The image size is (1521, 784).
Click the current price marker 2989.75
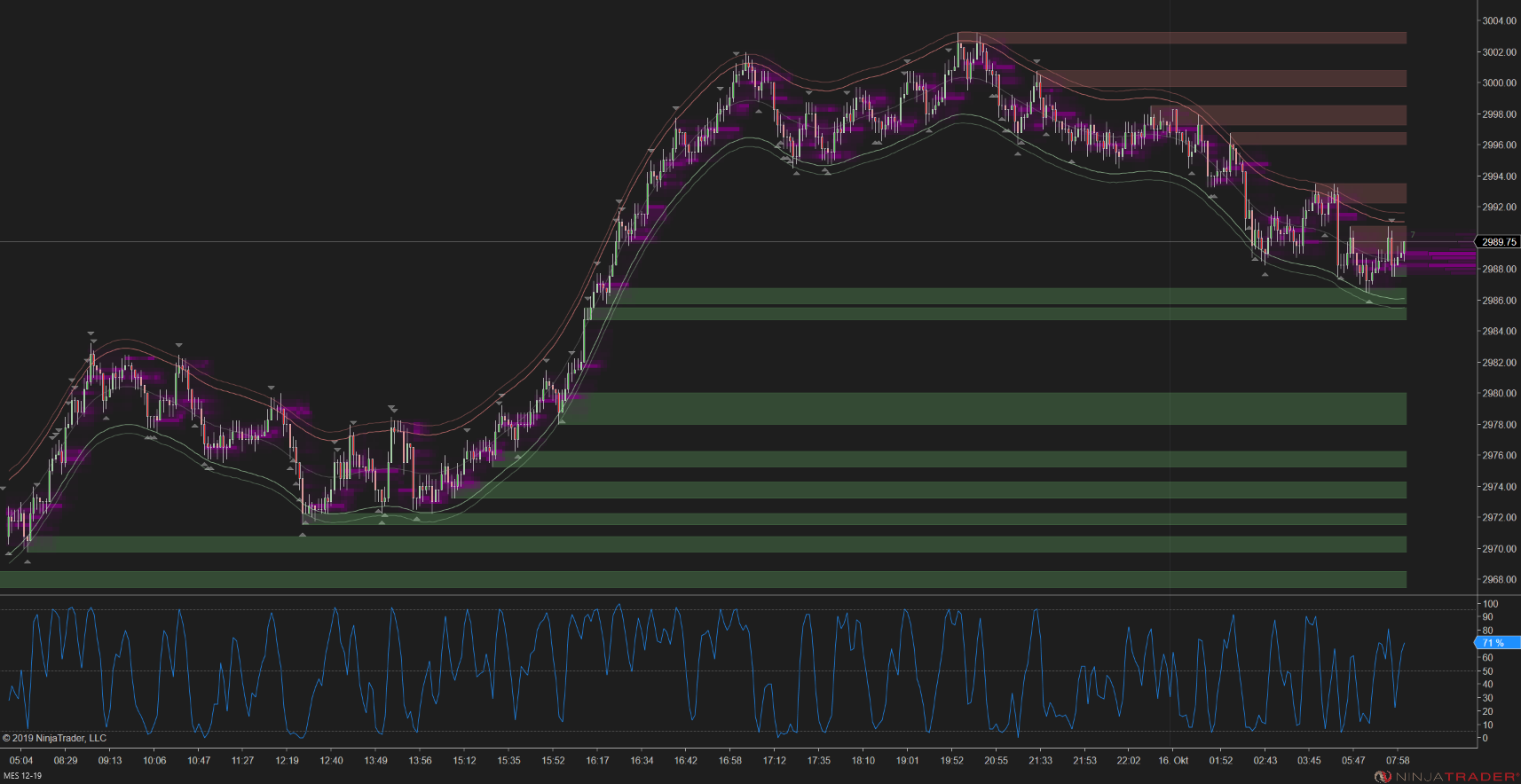coord(1498,242)
